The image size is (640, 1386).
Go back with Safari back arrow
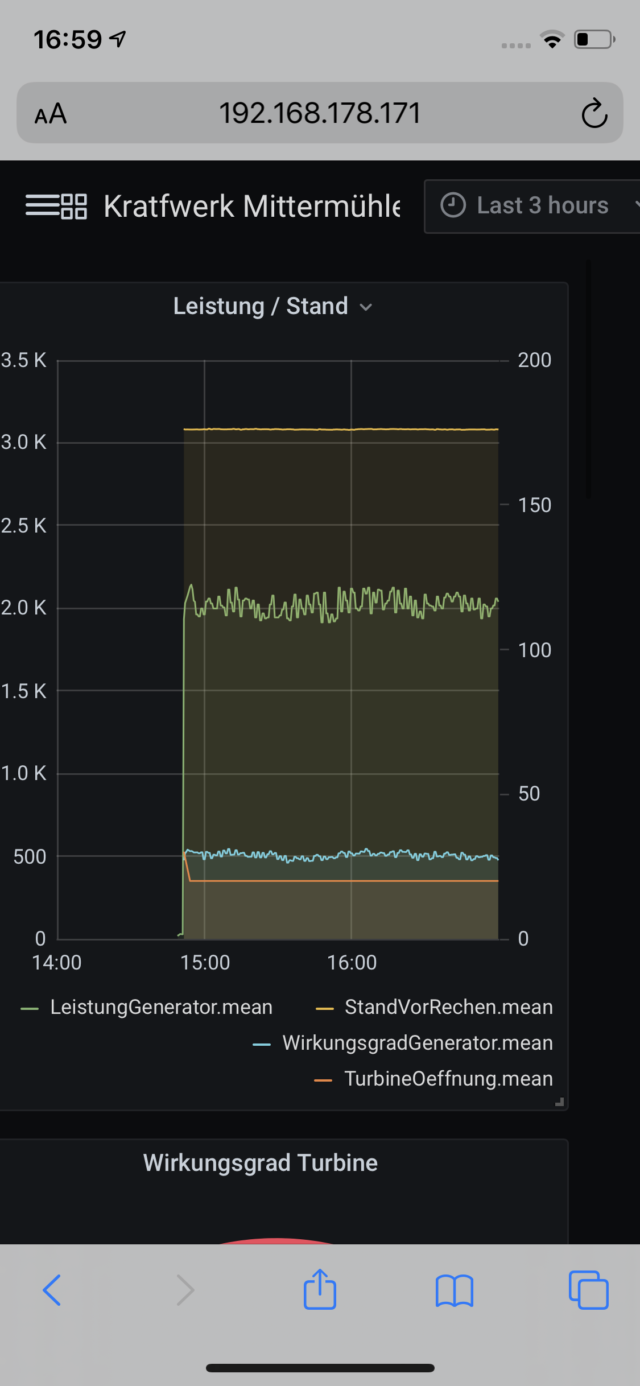[x=52, y=1290]
